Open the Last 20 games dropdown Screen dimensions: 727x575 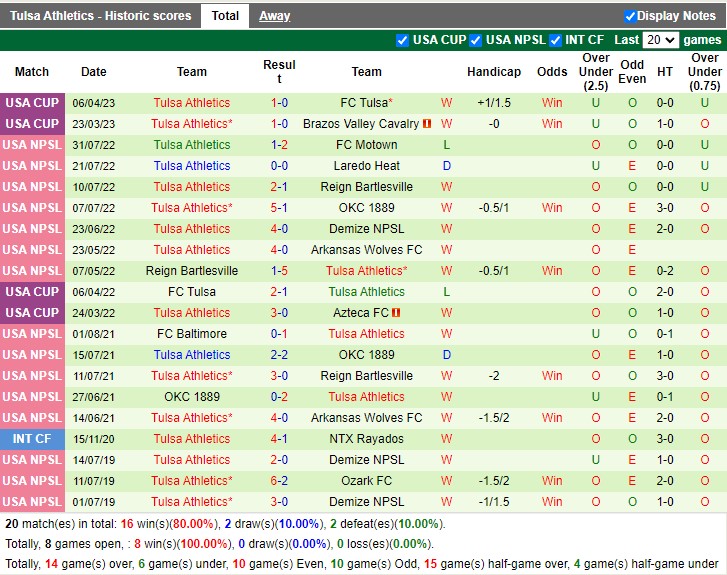[x=660, y=40]
